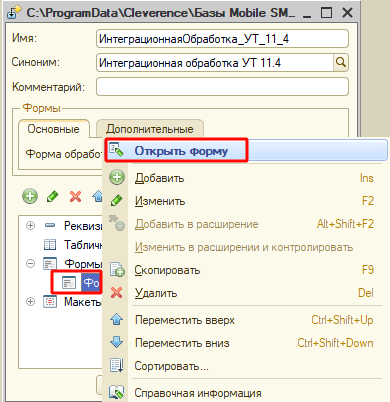Switch to the Дополнительные tab
This screenshot has height=402, width=390.
click(150, 129)
